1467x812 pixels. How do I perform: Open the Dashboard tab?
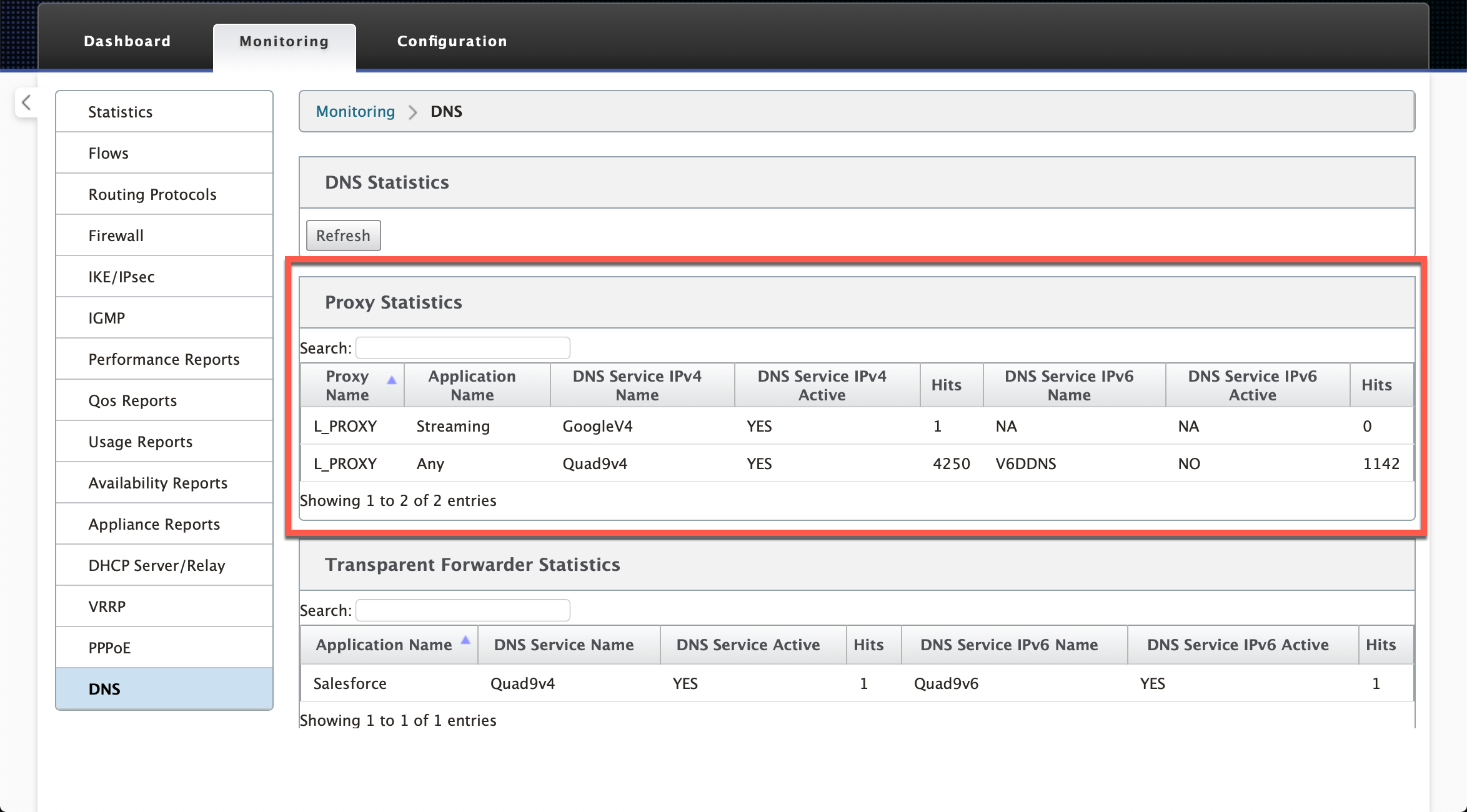pyautogui.click(x=127, y=41)
